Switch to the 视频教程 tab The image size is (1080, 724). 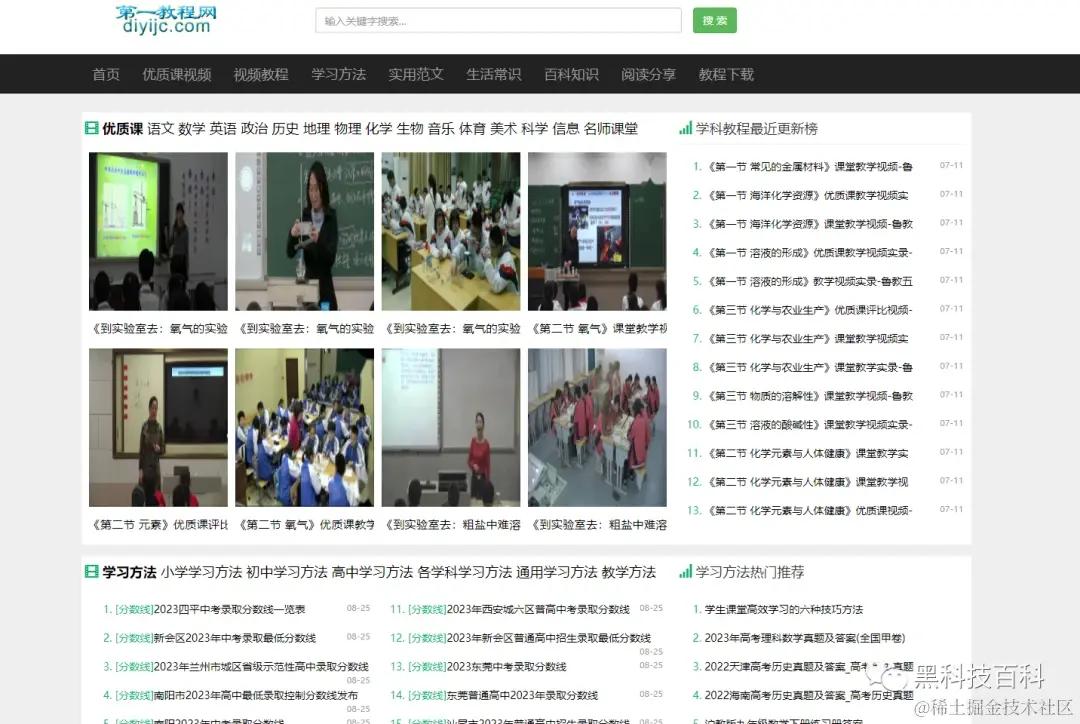click(260, 73)
